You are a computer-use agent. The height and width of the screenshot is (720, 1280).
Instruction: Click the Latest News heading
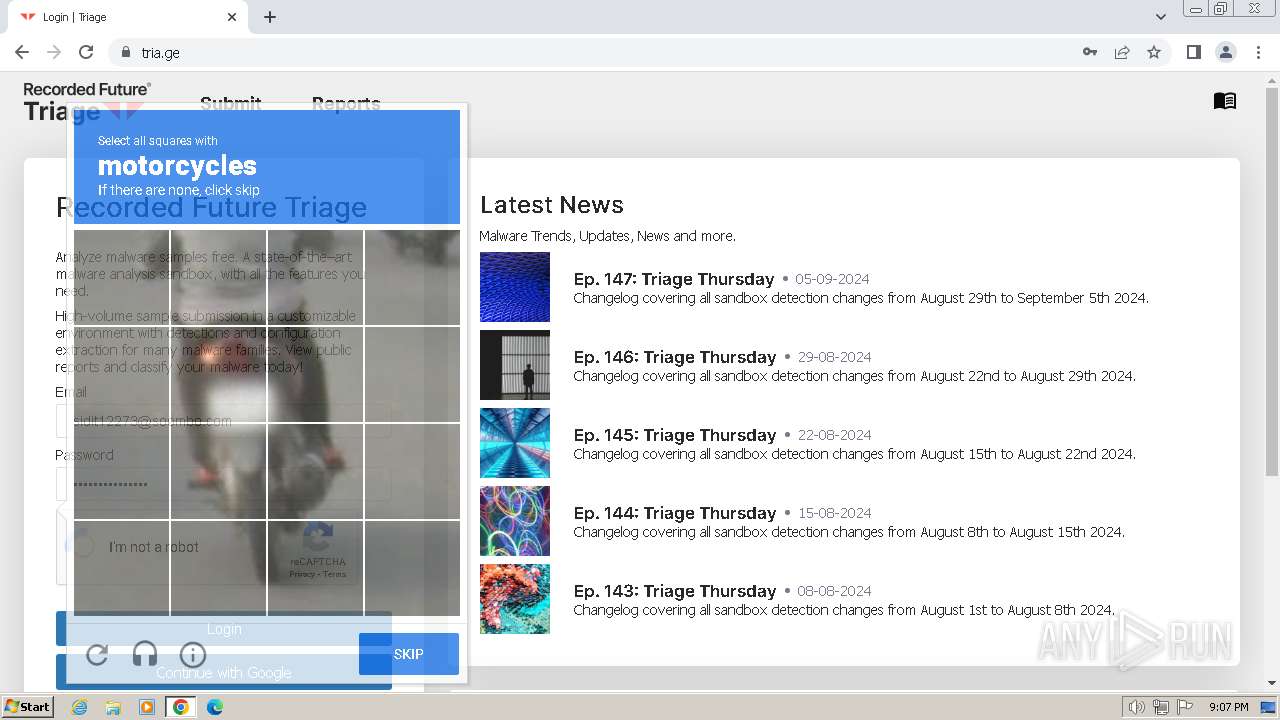[552, 205]
